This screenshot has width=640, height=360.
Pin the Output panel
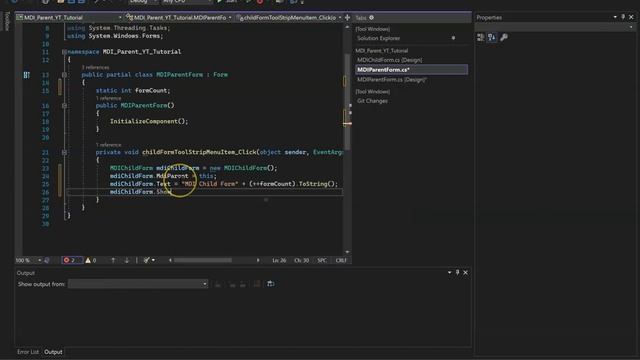coord(457,272)
